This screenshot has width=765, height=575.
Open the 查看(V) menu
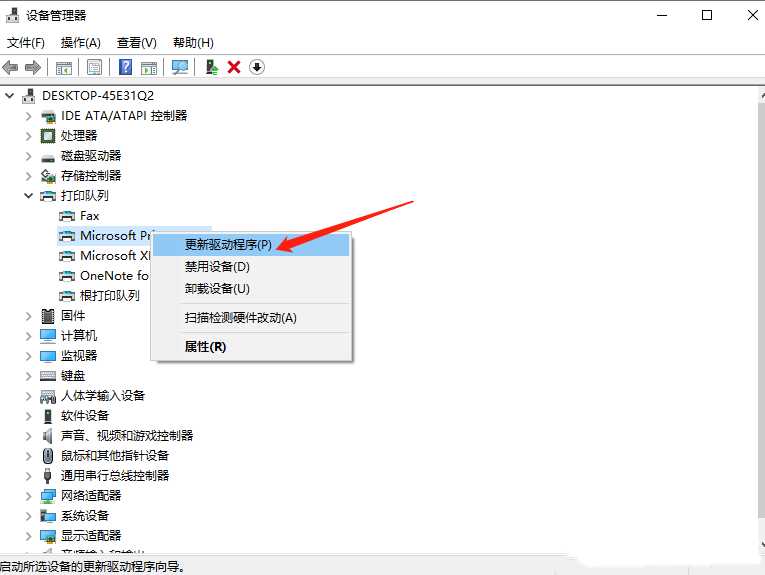tap(137, 43)
